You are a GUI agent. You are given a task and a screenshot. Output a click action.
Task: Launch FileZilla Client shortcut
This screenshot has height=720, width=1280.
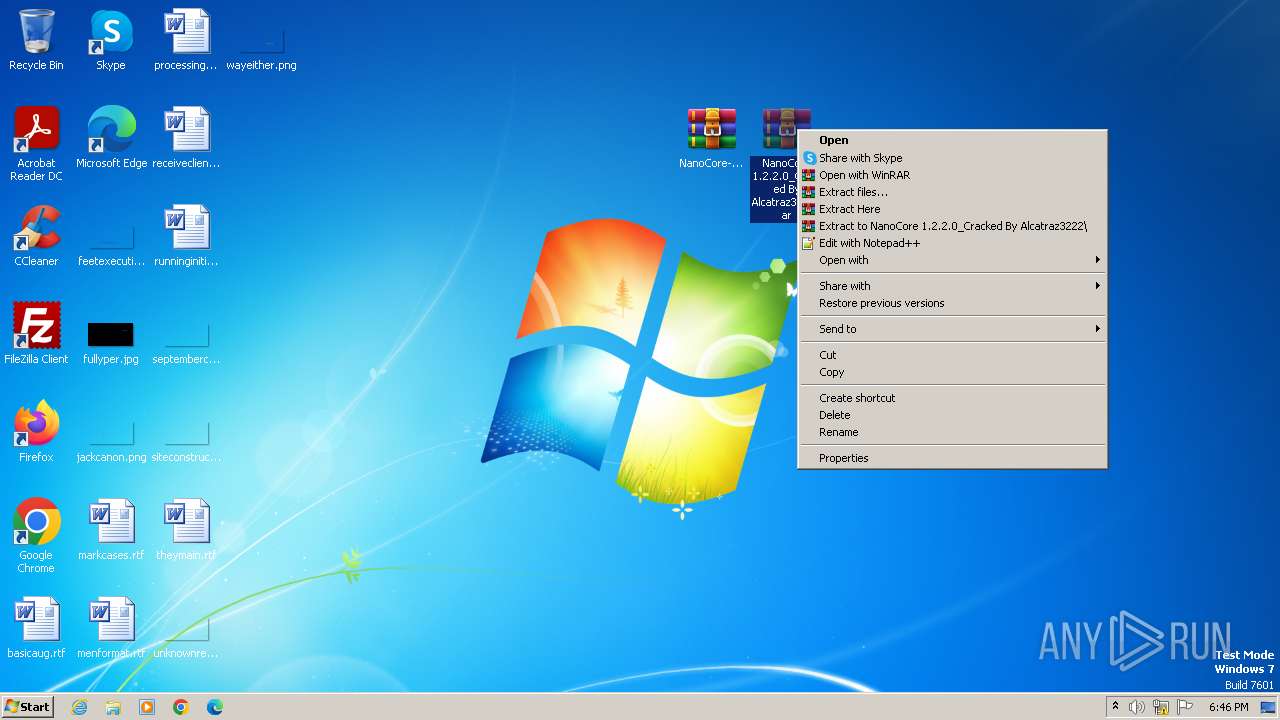(x=36, y=334)
